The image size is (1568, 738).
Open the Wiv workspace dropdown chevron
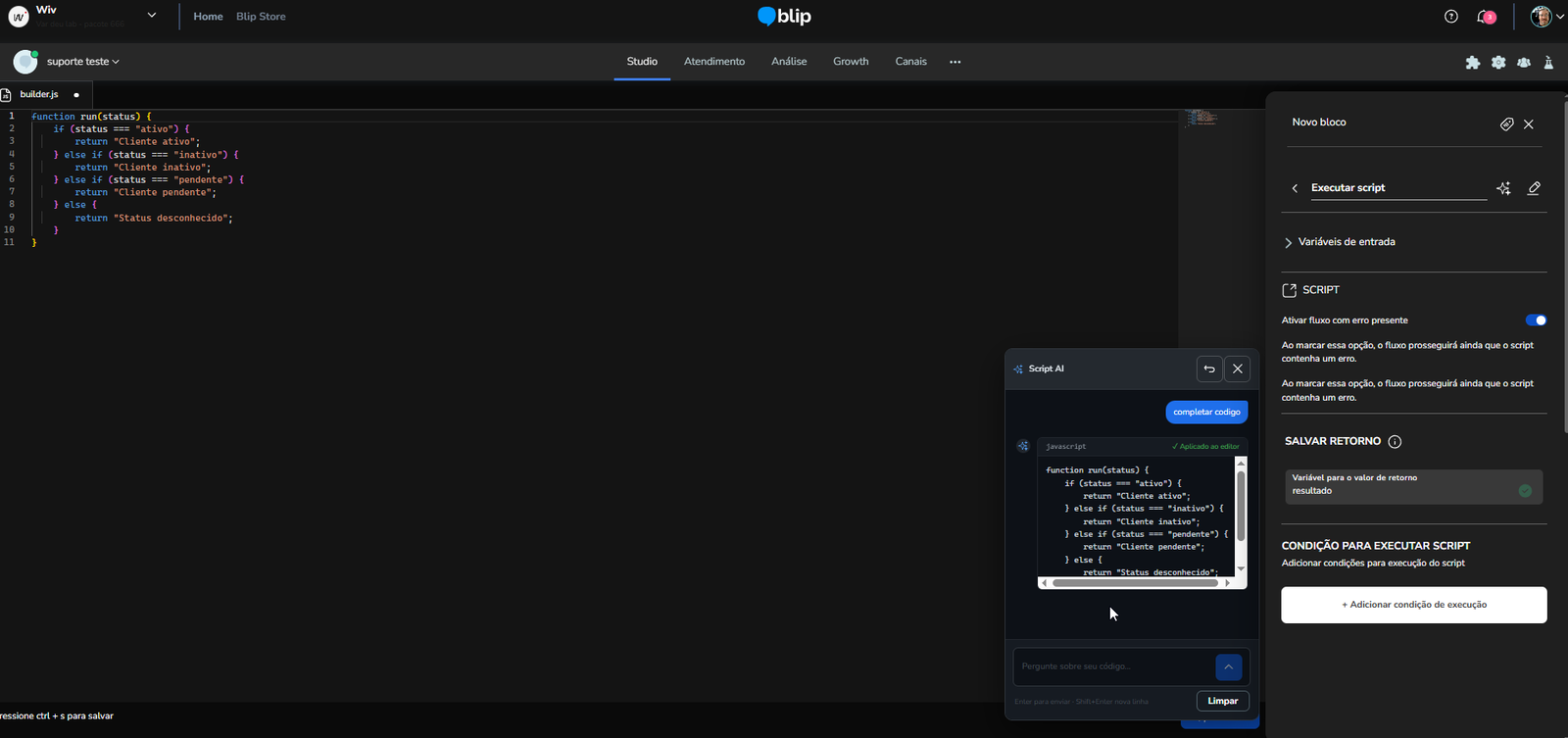[152, 16]
